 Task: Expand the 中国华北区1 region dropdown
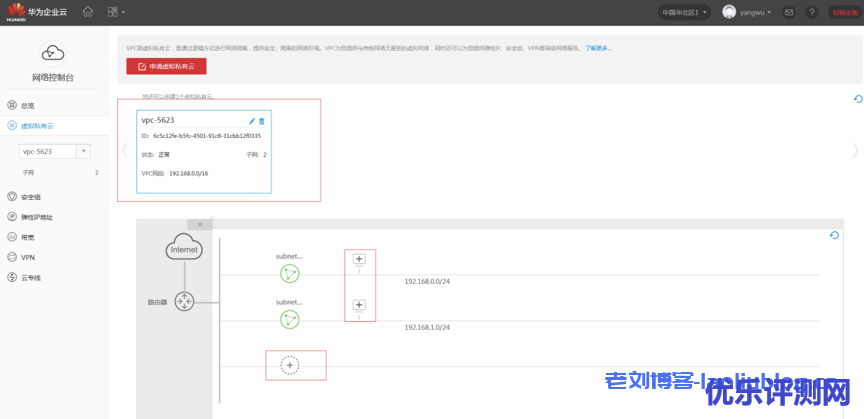pos(684,12)
